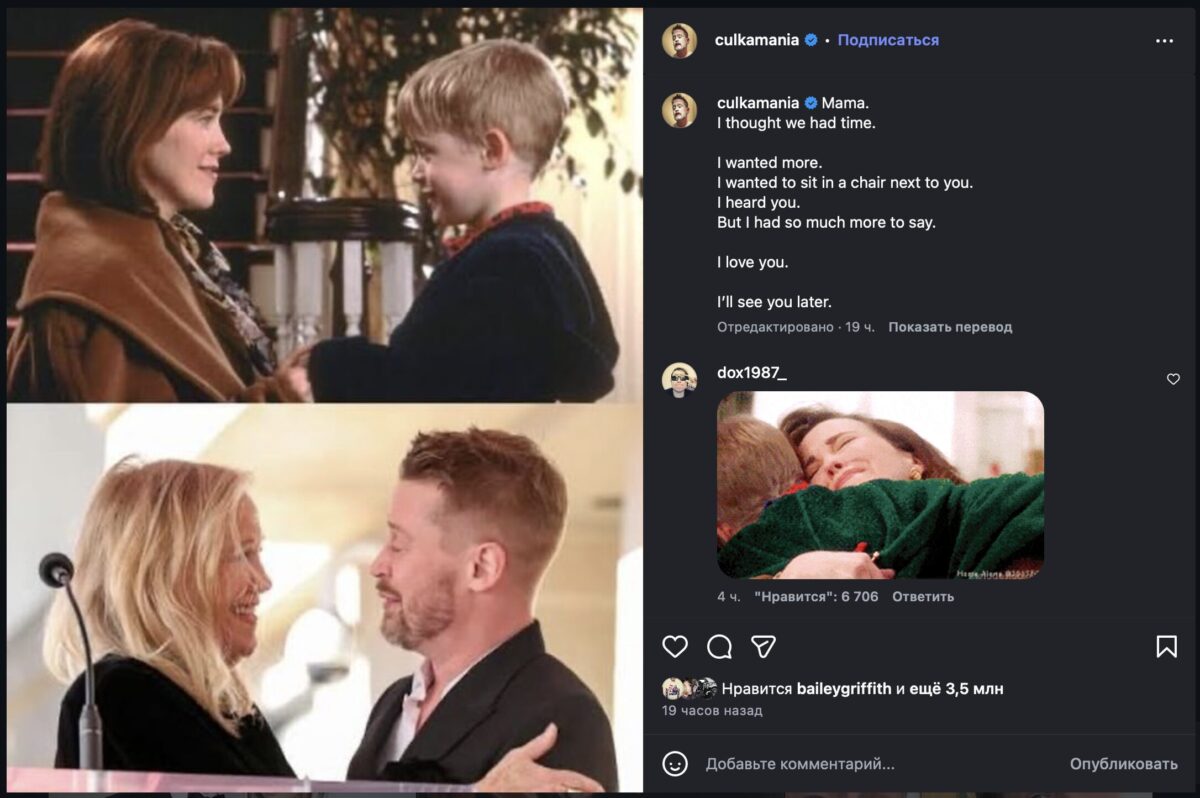Open comments with the speech bubble icon

tap(719, 646)
